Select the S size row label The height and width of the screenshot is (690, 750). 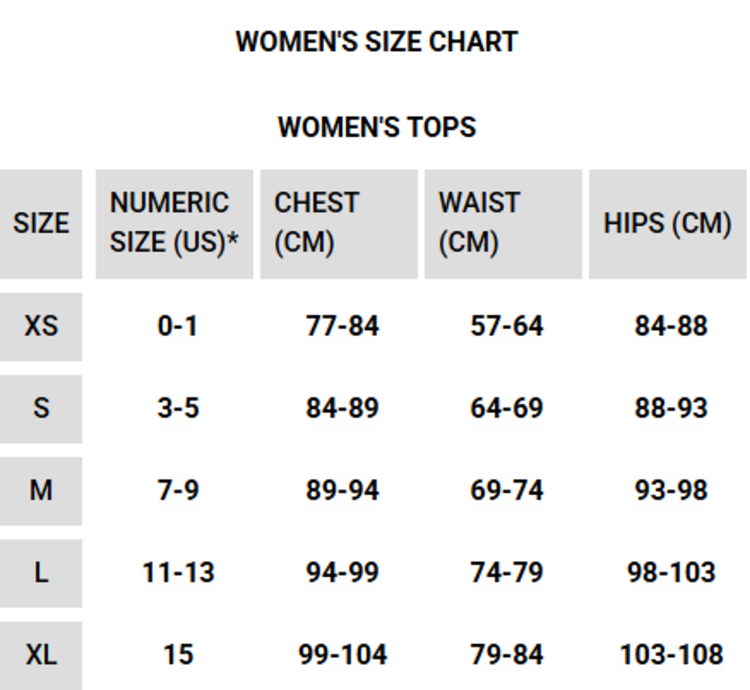(41, 408)
